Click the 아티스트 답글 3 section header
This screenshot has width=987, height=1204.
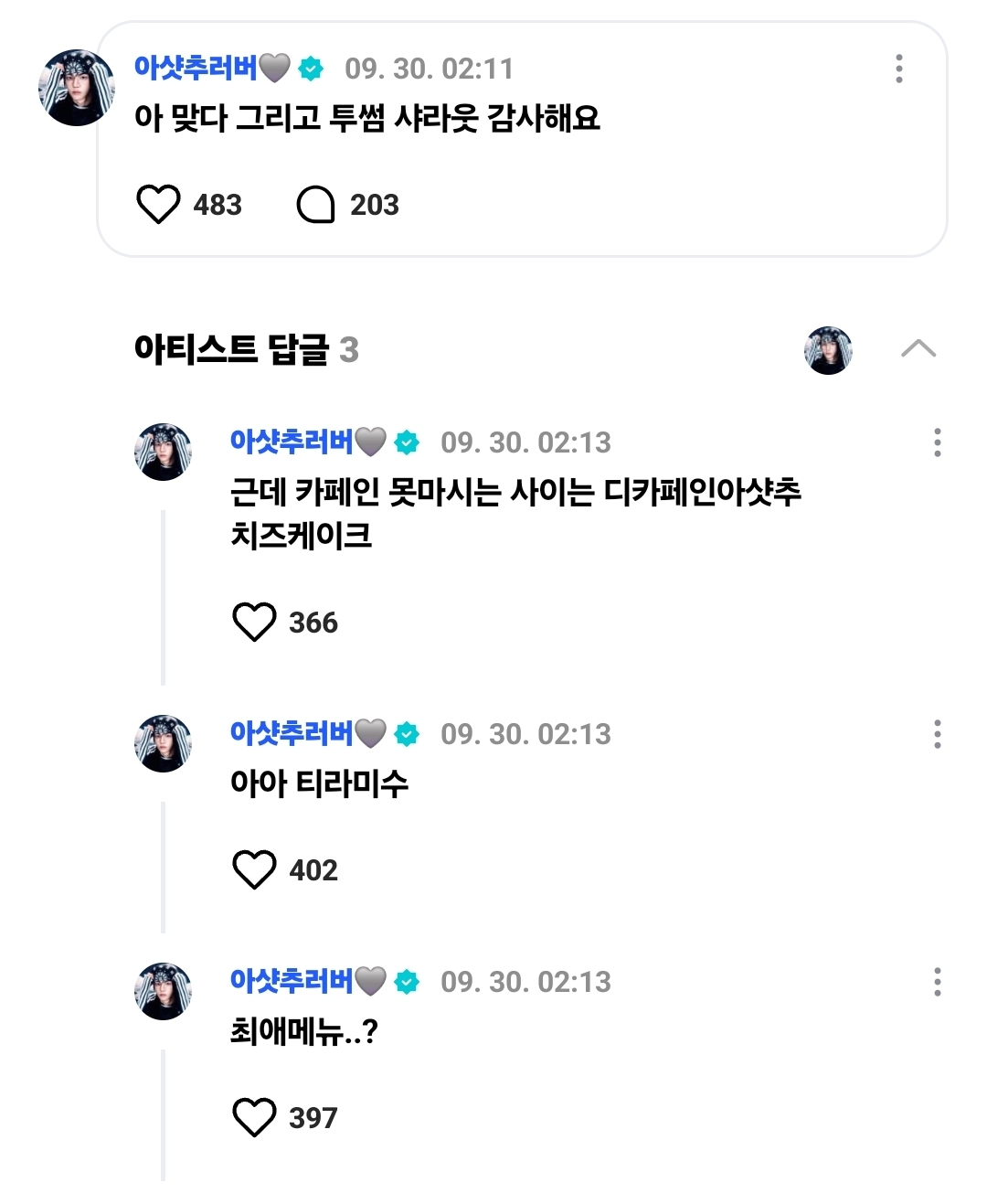(246, 349)
